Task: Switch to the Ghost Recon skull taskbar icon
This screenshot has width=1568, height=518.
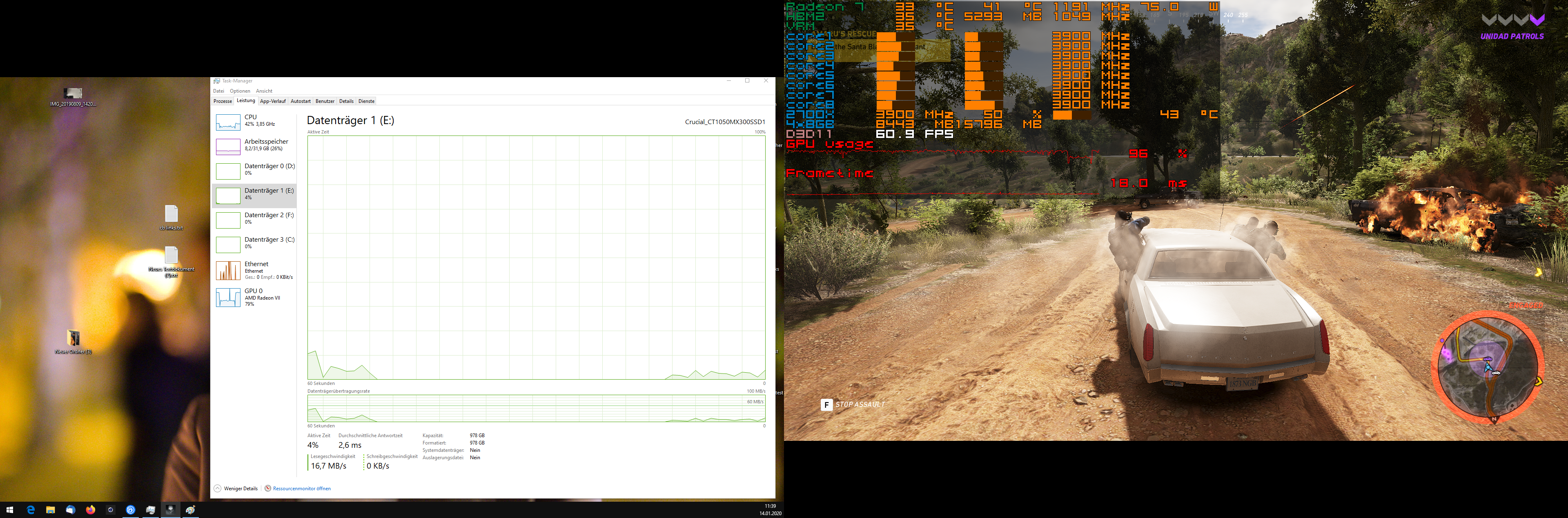Action: tap(170, 510)
